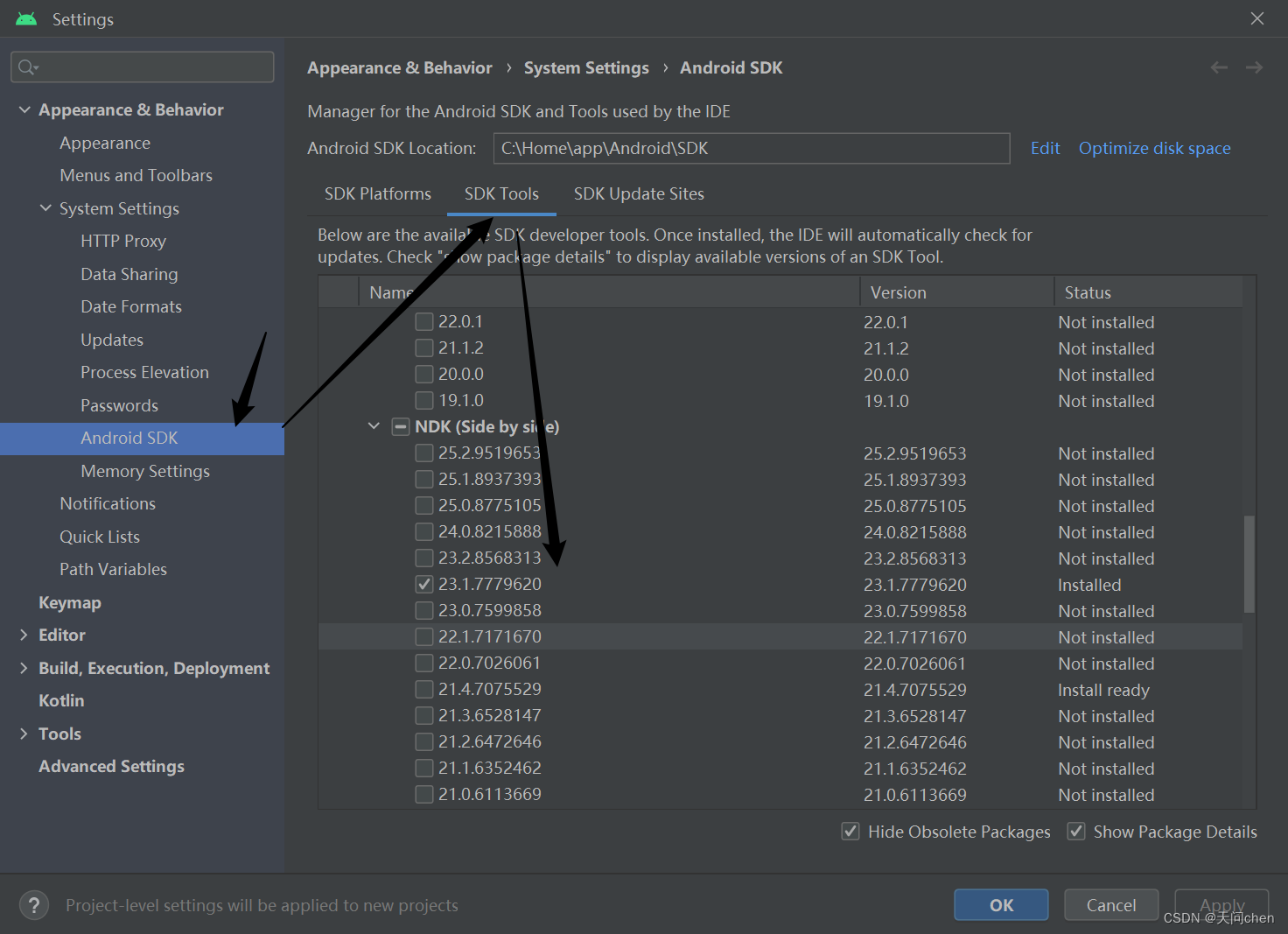This screenshot has width=1288, height=934.
Task: Expand Build, Execution, Deployment section
Action: (24, 668)
